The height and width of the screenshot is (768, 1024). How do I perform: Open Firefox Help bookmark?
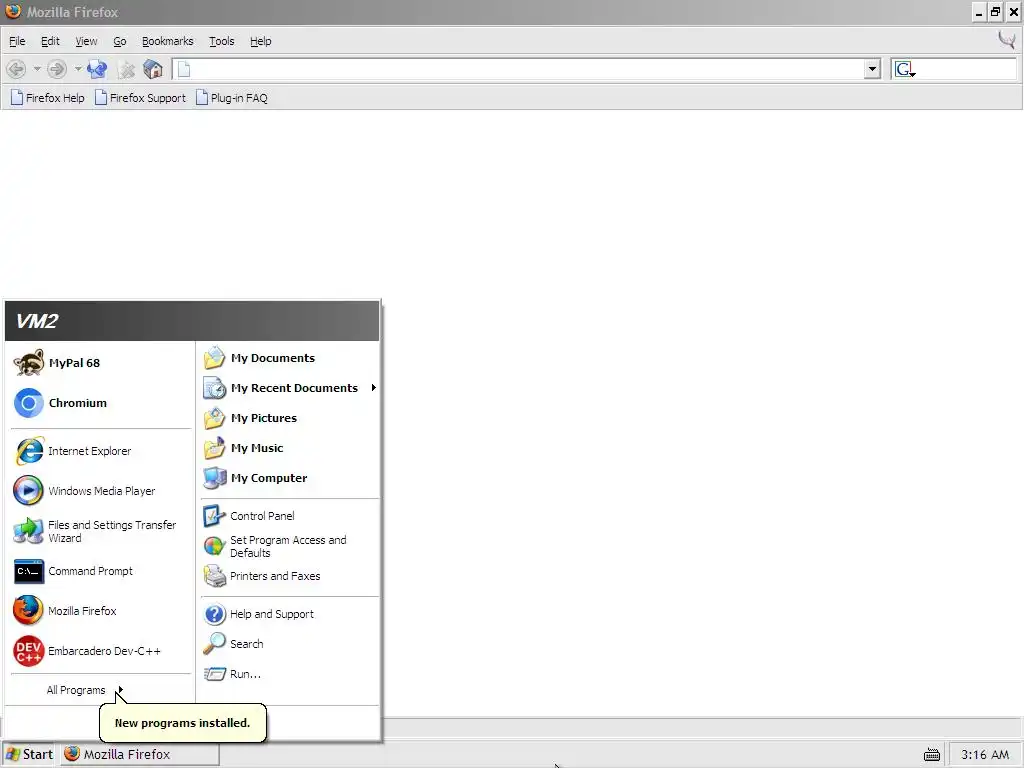tap(48, 98)
